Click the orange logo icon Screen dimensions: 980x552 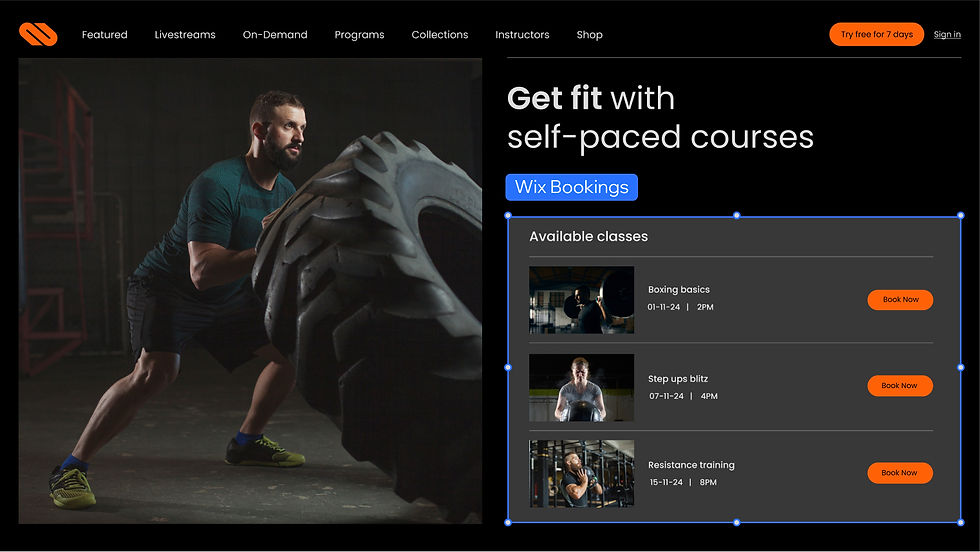(x=38, y=34)
